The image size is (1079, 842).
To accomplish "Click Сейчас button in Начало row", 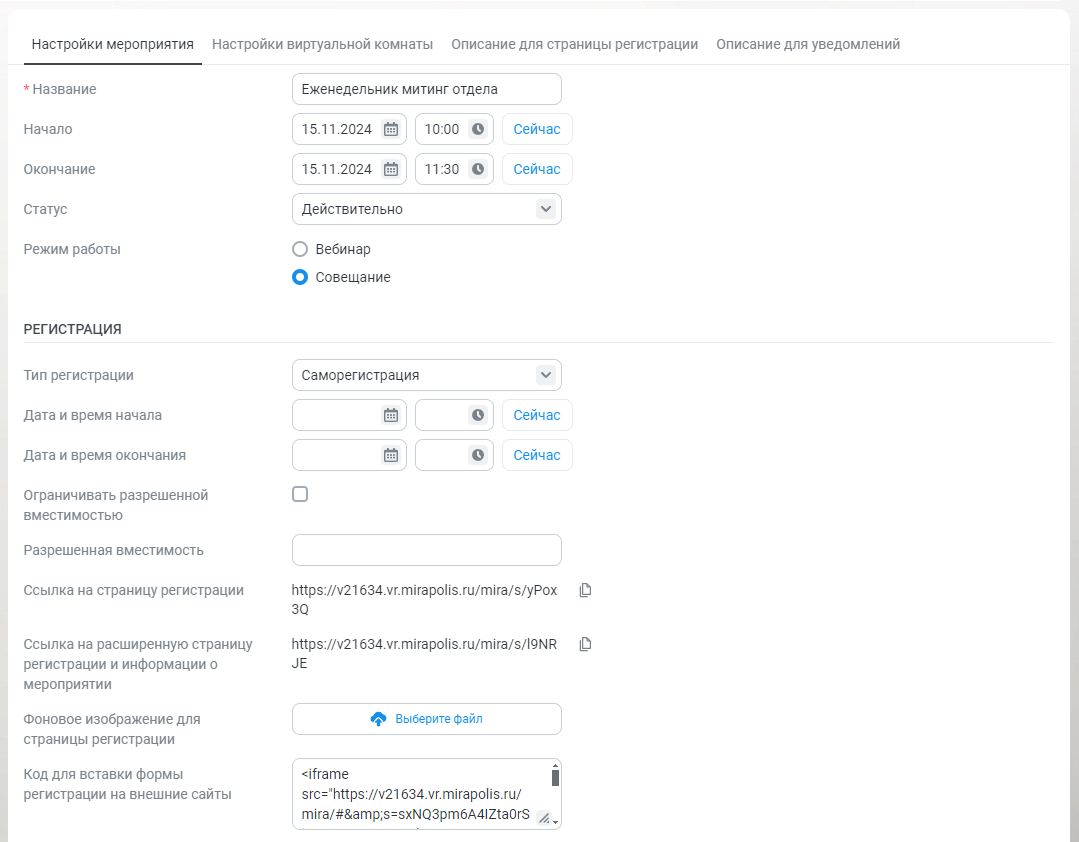I will point(537,129).
